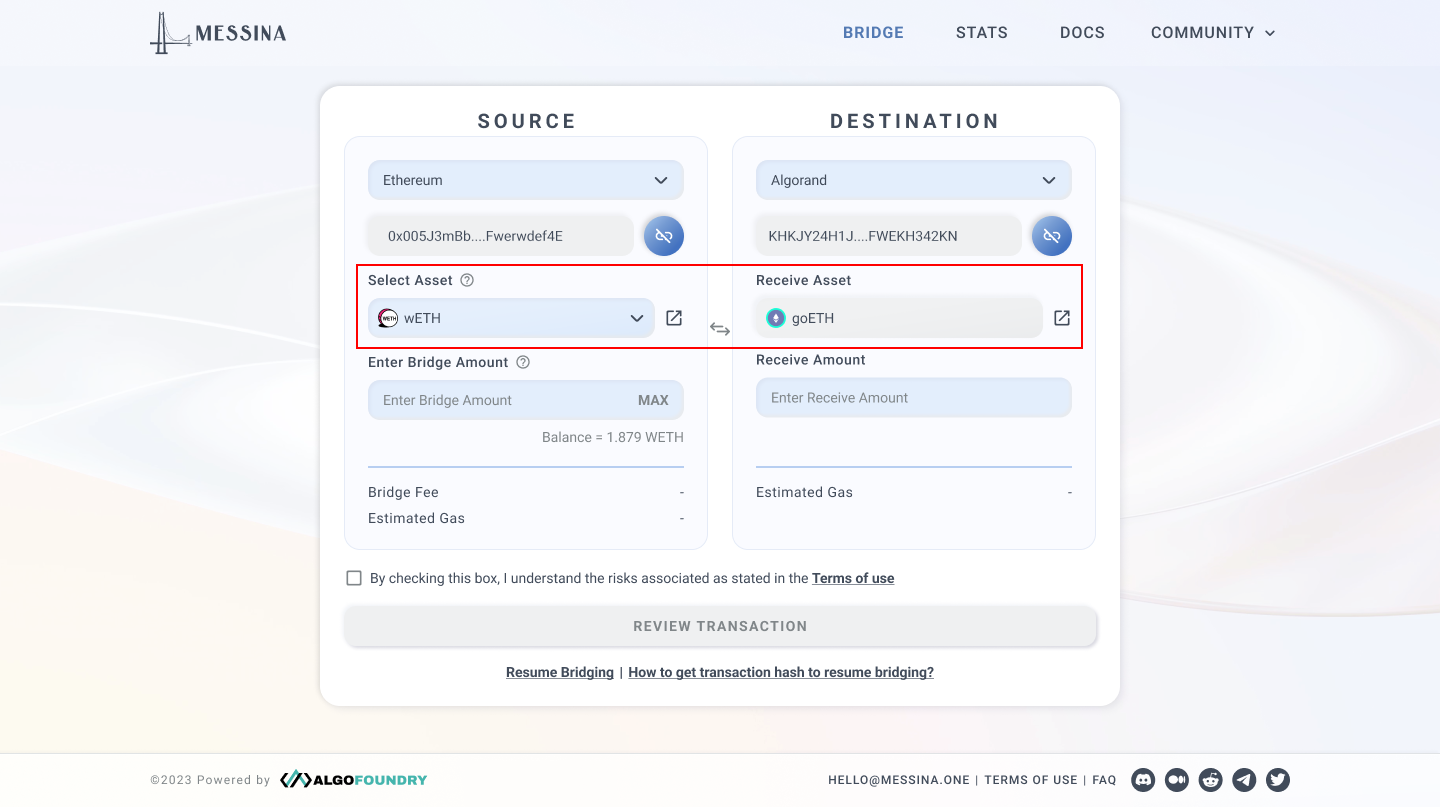The width and height of the screenshot is (1440, 807).
Task: Click the Twitter icon in footer
Action: pyautogui.click(x=1278, y=780)
